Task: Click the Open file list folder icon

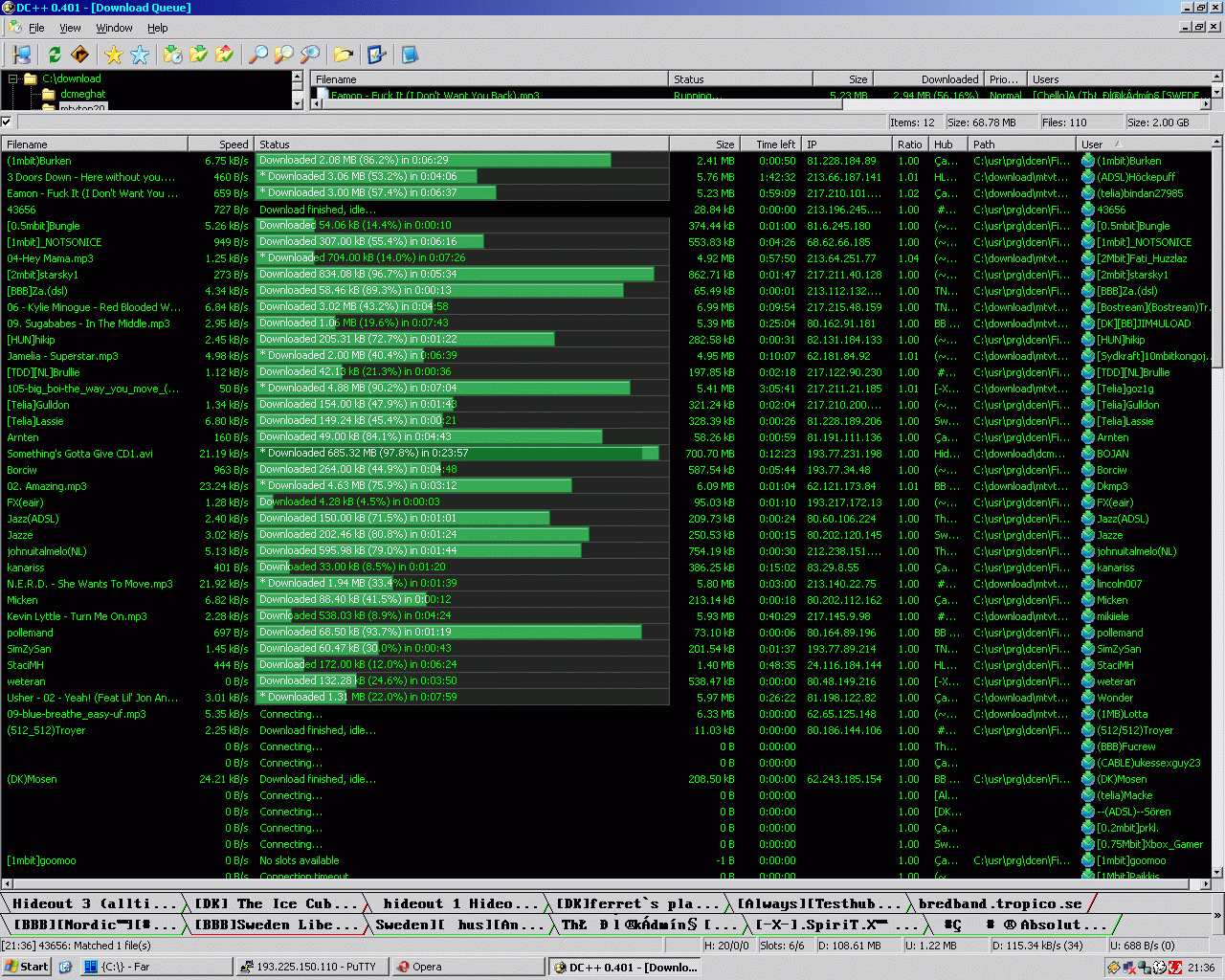Action: [x=343, y=55]
